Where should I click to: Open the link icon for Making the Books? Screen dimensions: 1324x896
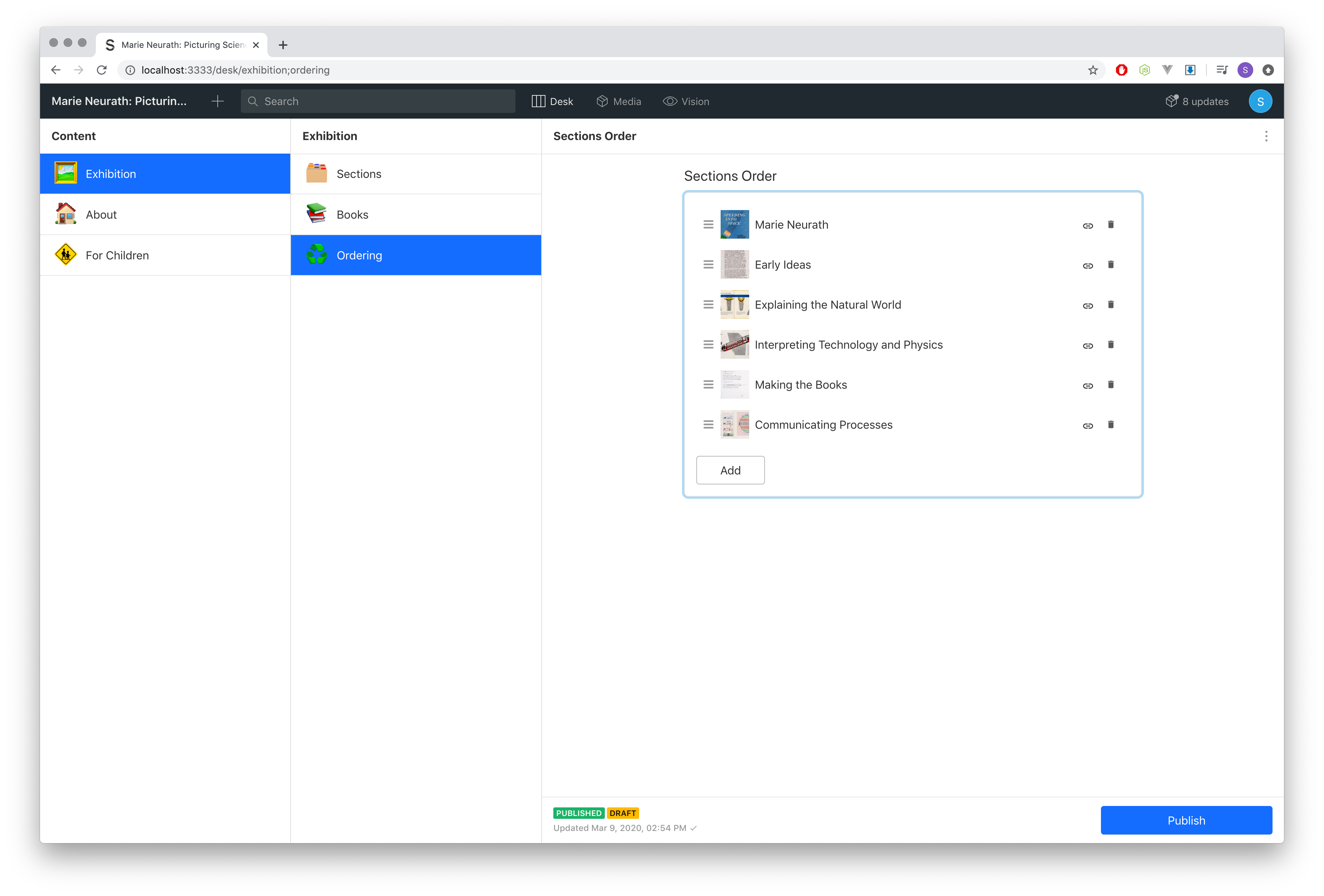click(x=1088, y=385)
